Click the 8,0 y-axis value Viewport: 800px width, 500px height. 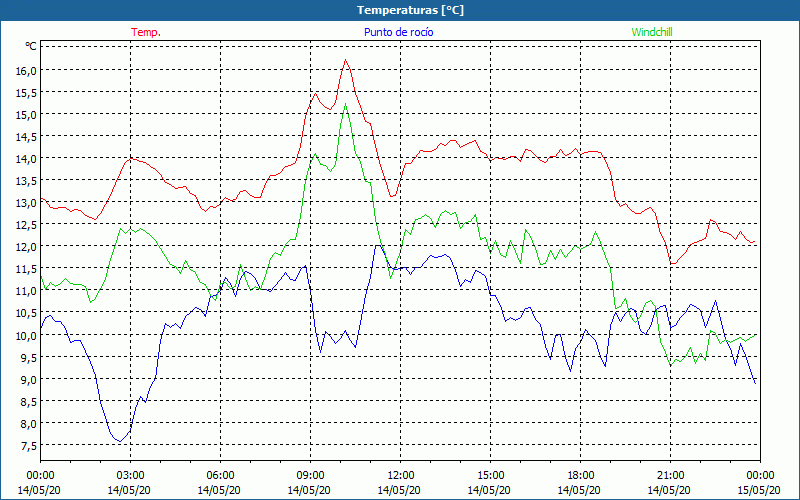[28, 423]
